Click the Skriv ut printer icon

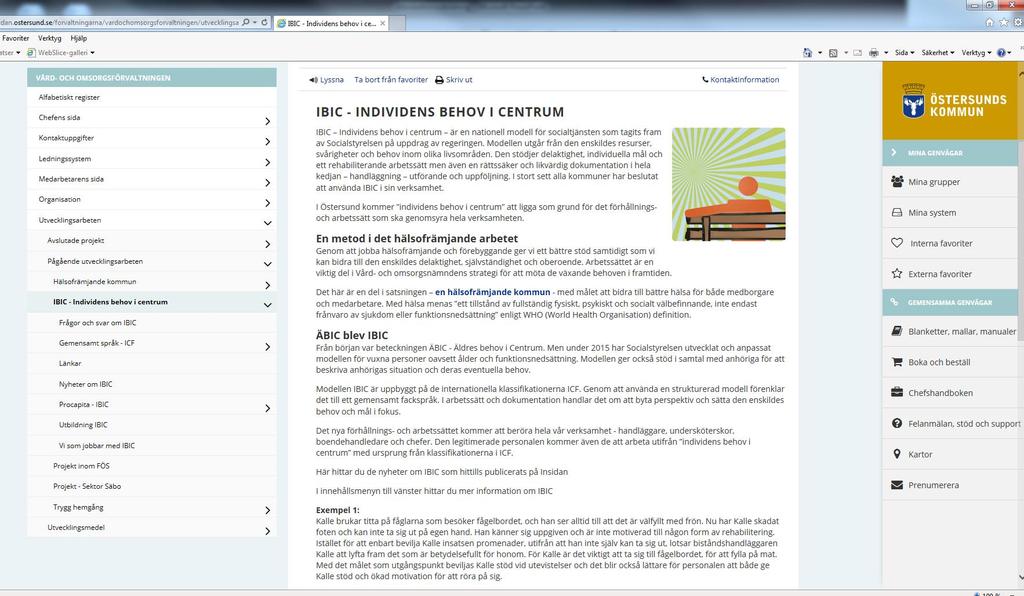click(440, 80)
